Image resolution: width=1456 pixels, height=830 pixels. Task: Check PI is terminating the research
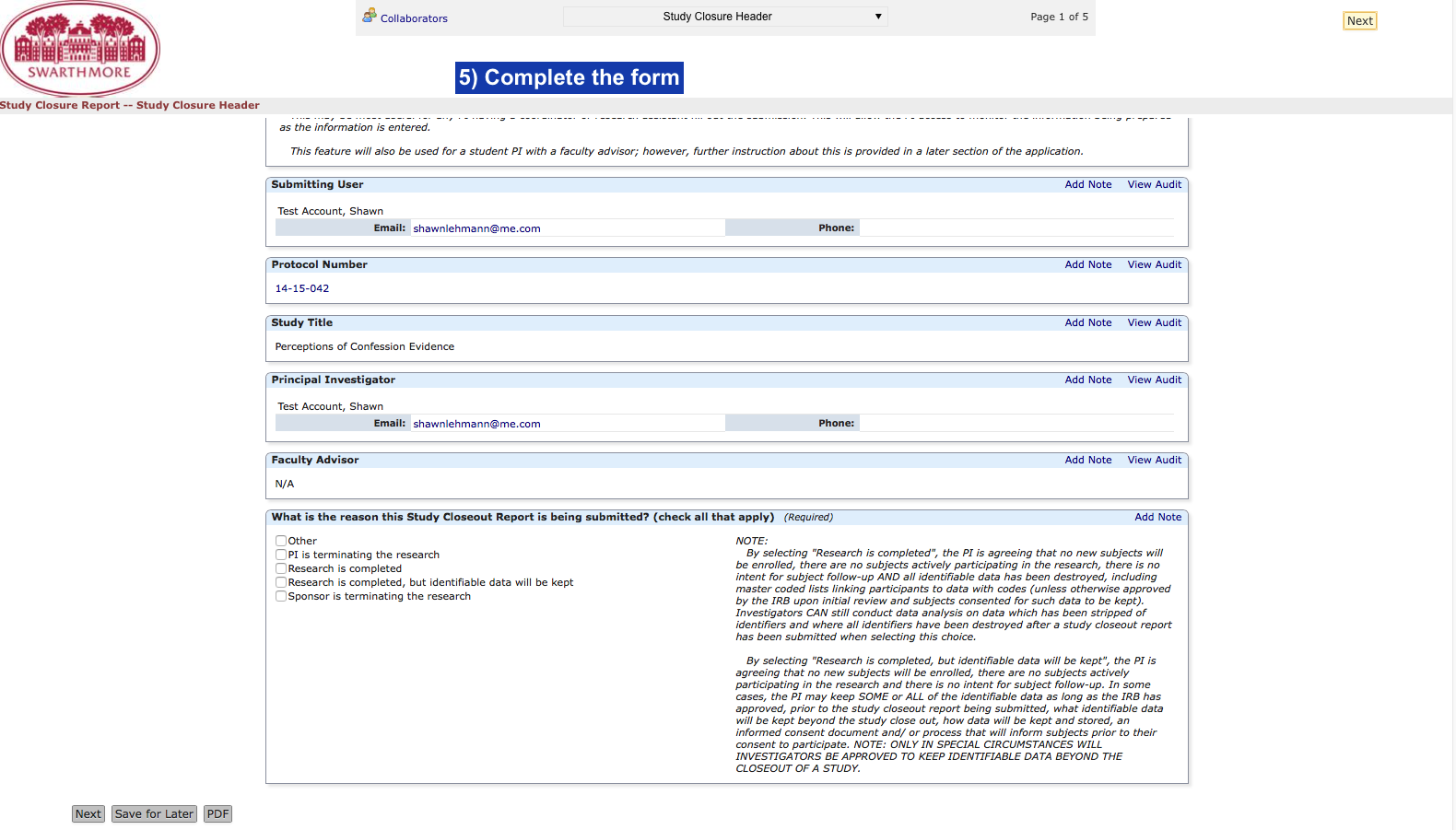[281, 555]
